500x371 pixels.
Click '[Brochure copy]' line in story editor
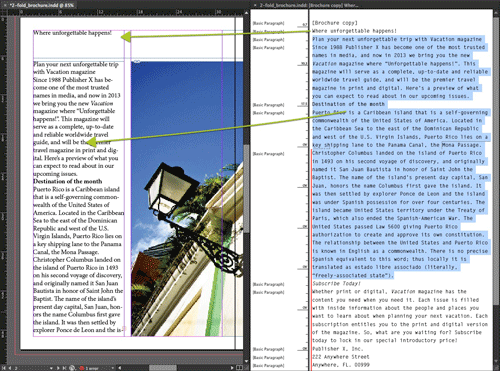click(x=335, y=23)
